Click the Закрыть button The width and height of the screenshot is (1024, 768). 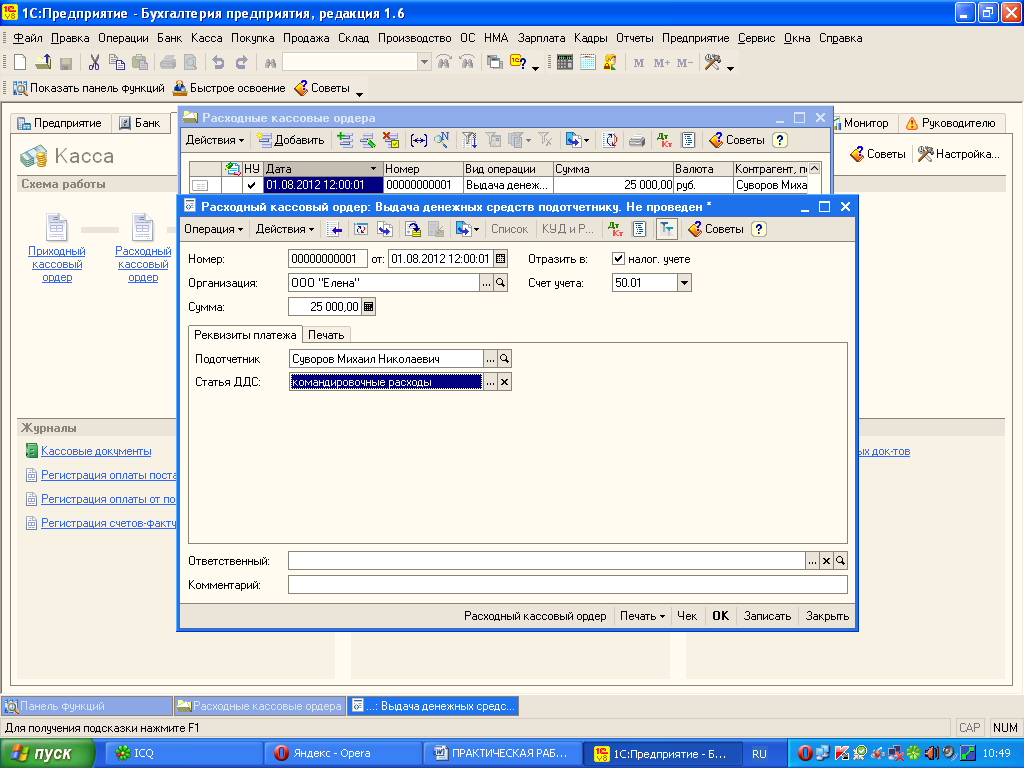tap(827, 616)
